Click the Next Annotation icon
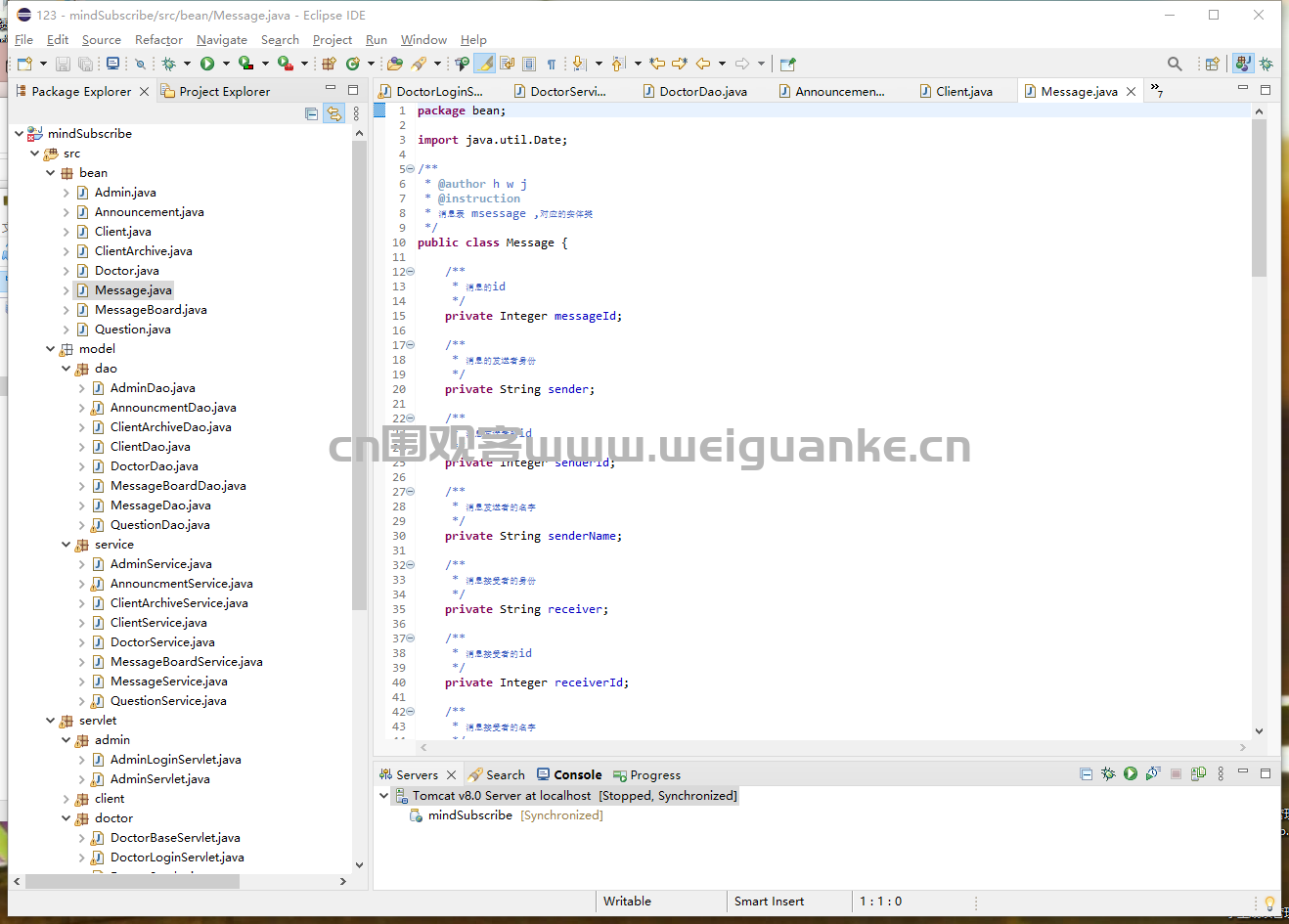The height and width of the screenshot is (924, 1289). coord(578,64)
